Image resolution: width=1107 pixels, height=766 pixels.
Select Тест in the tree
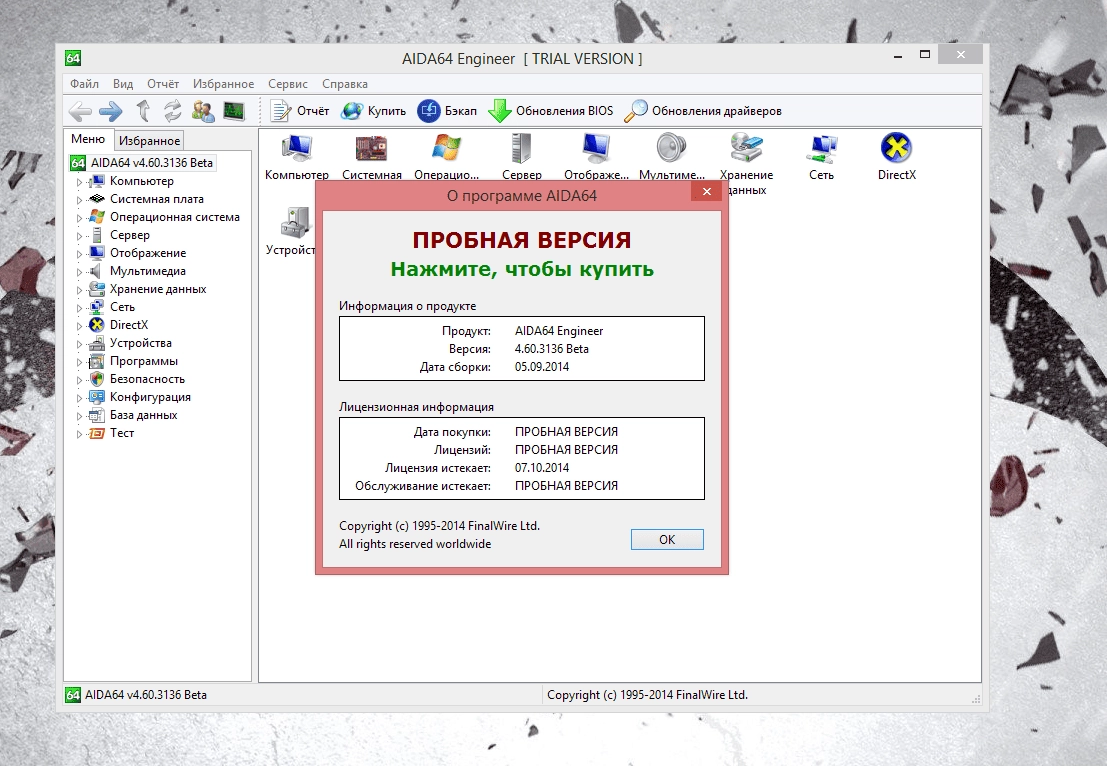tap(122, 433)
